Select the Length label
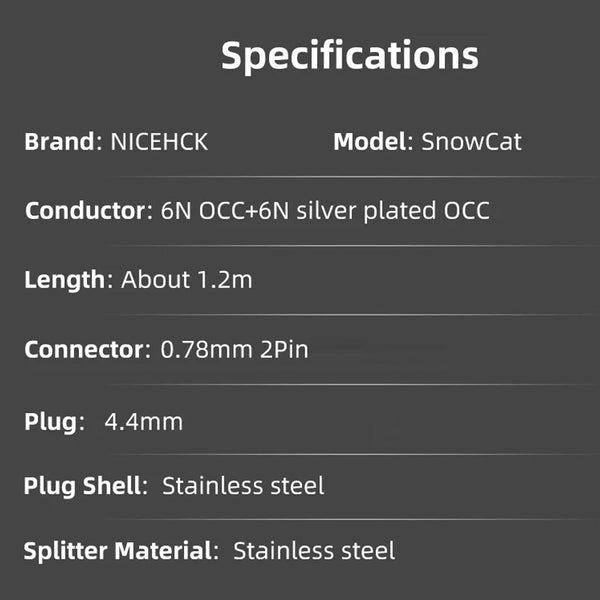This screenshot has width=600, height=600. pyautogui.click(x=65, y=279)
